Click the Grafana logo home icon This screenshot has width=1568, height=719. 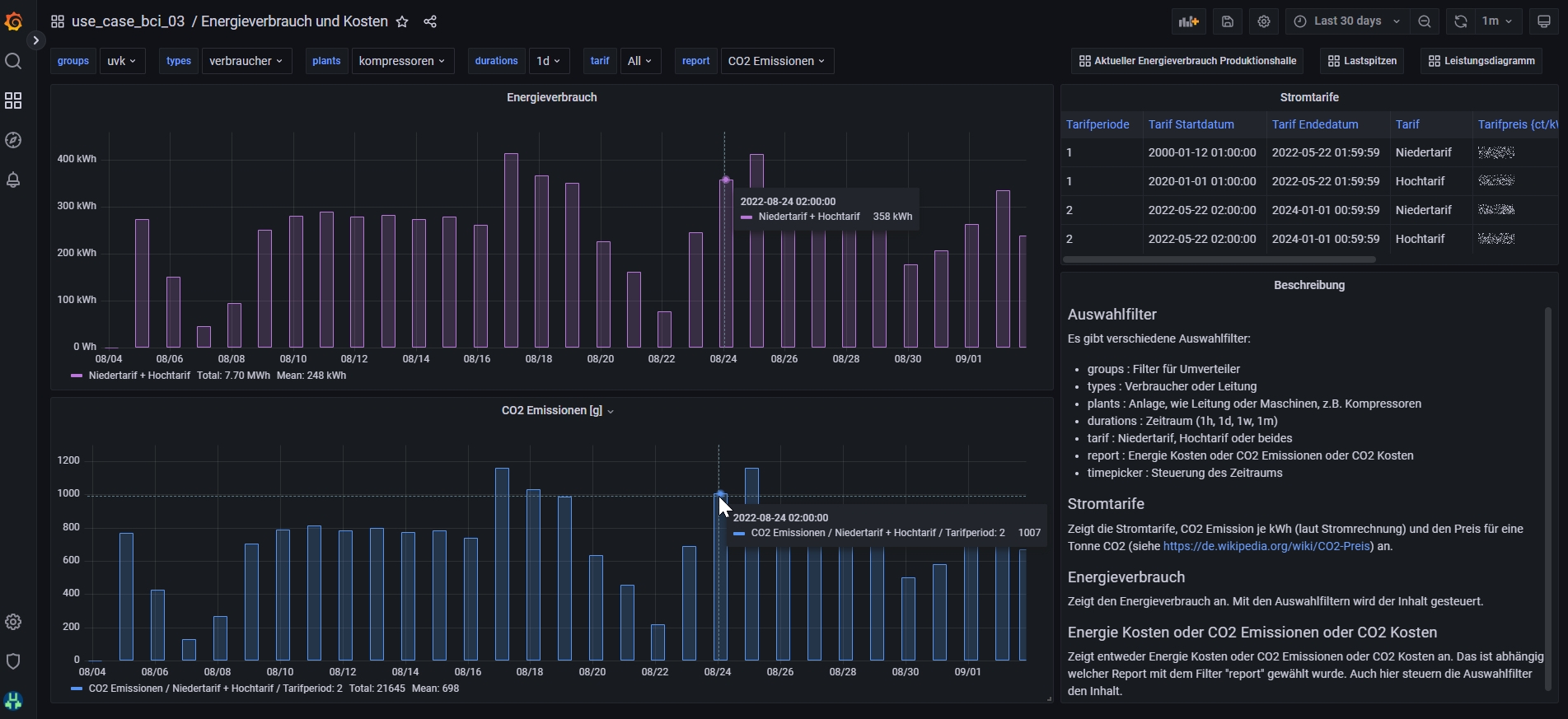pyautogui.click(x=13, y=21)
